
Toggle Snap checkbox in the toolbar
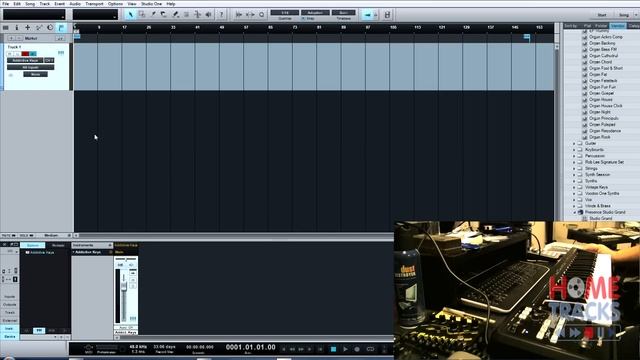coord(303,19)
